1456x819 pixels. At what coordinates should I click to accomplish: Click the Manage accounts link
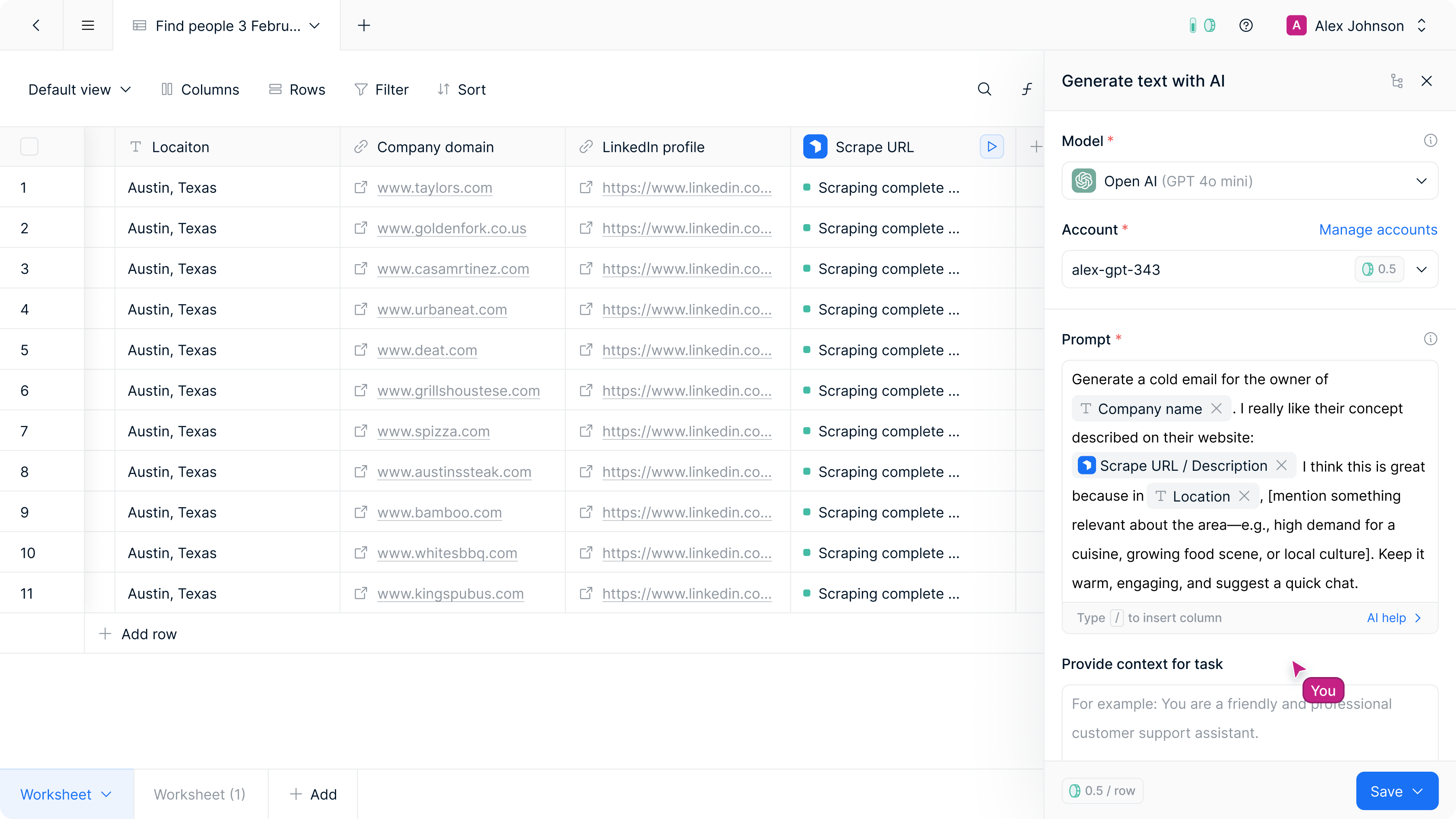(x=1378, y=229)
